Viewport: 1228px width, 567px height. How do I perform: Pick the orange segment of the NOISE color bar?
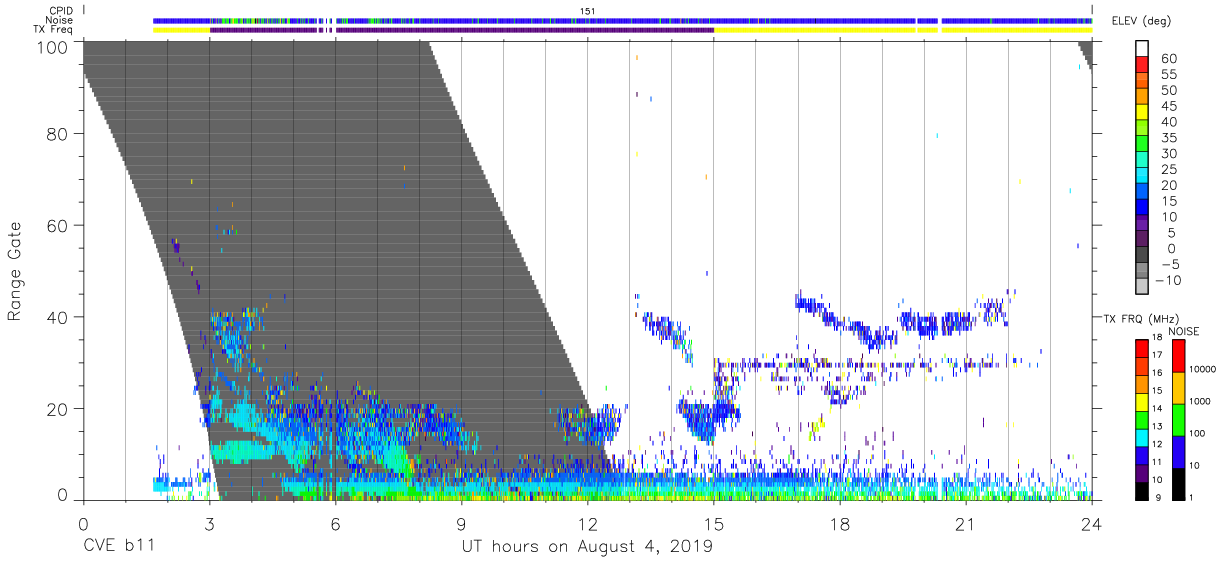[x=1179, y=388]
